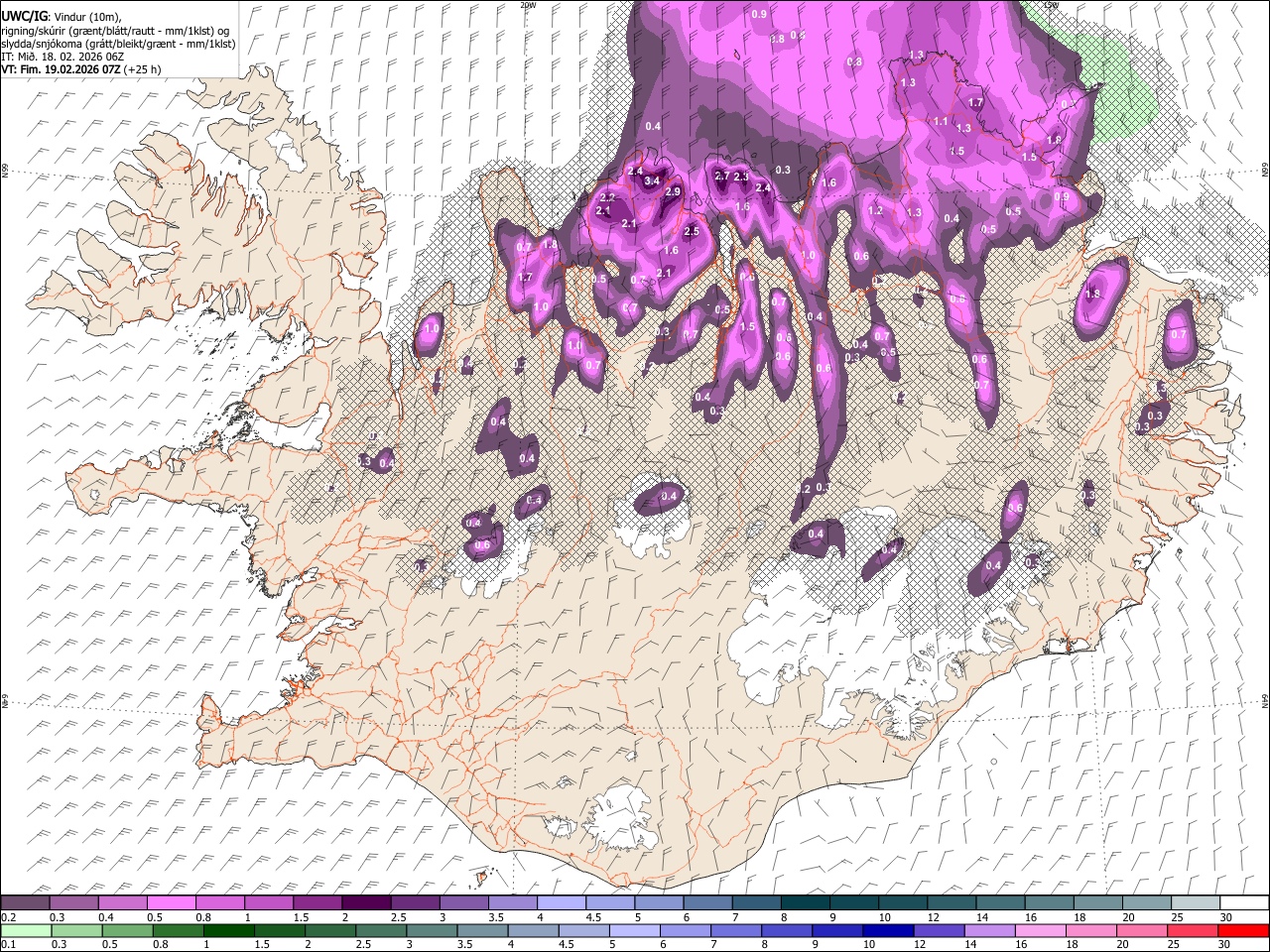This screenshot has height=952, width=1270.
Task: Click the 'VT: Fim. 19.02.2026 07Z (+25 h)' line
Action: [x=81, y=69]
